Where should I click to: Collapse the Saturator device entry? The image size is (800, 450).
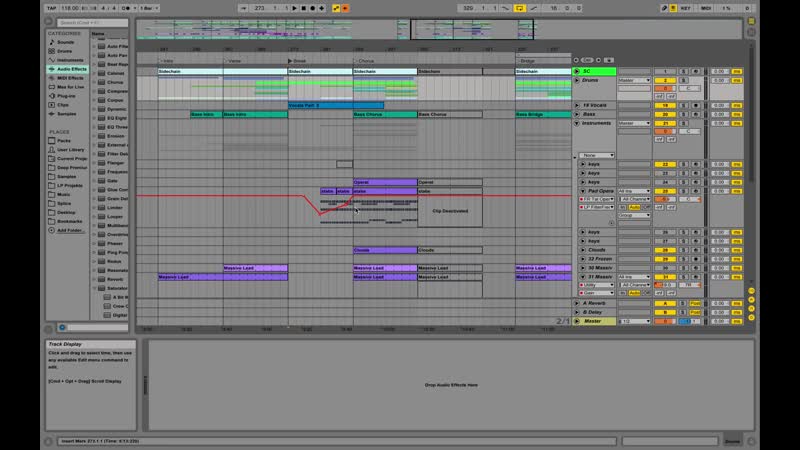(x=94, y=288)
